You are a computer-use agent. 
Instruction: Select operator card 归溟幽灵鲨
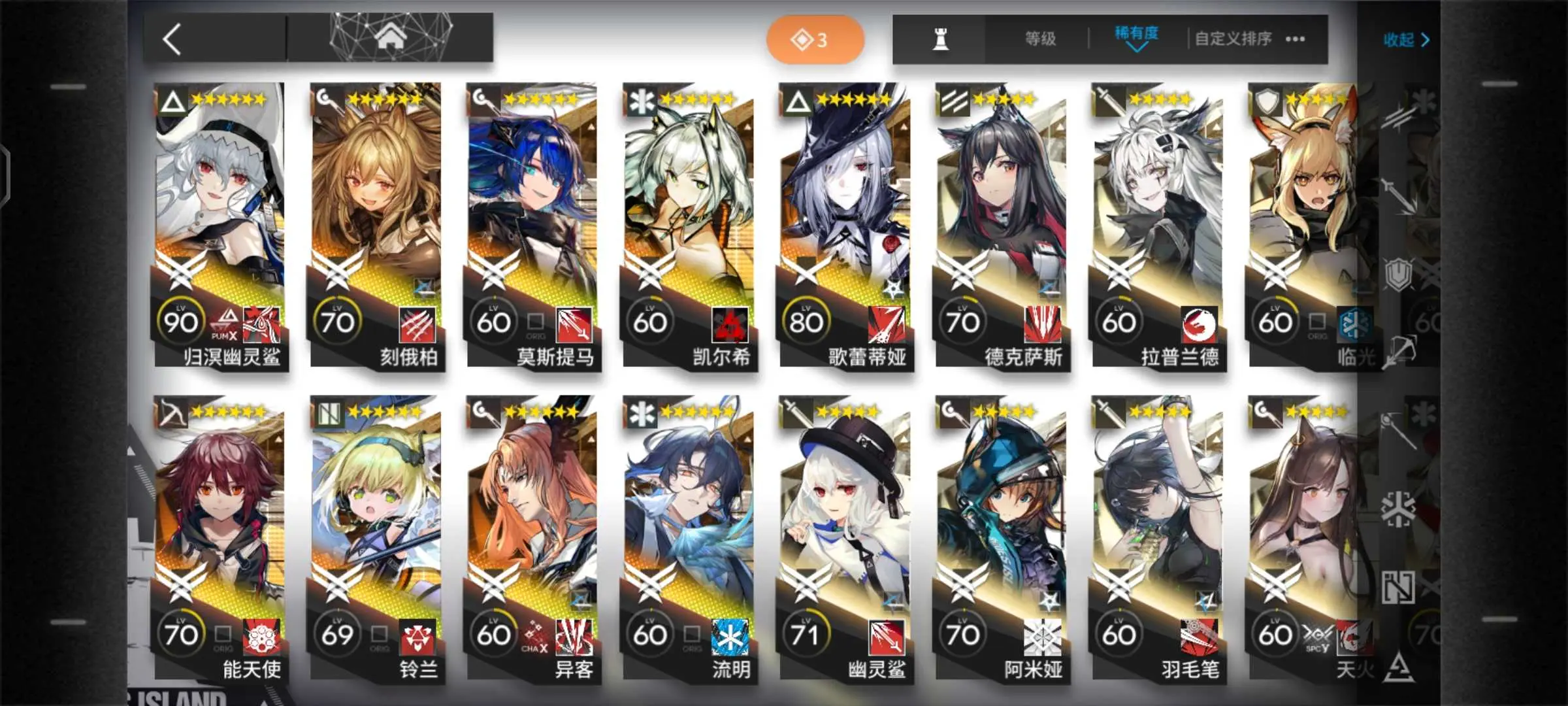click(x=220, y=226)
